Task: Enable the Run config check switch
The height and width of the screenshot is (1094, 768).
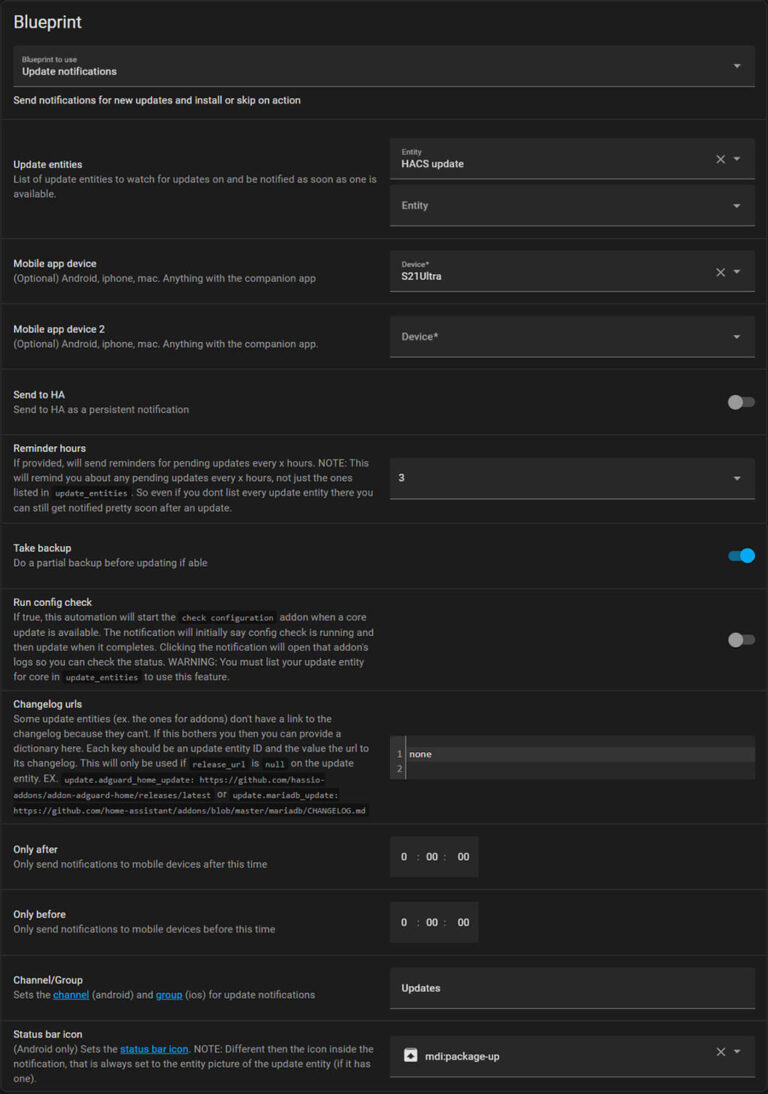Action: coord(741,640)
